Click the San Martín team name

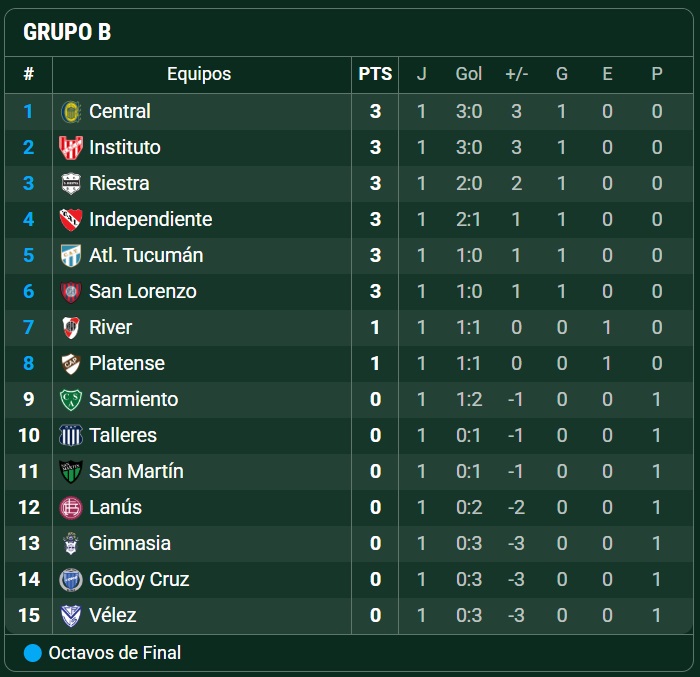coord(136,471)
